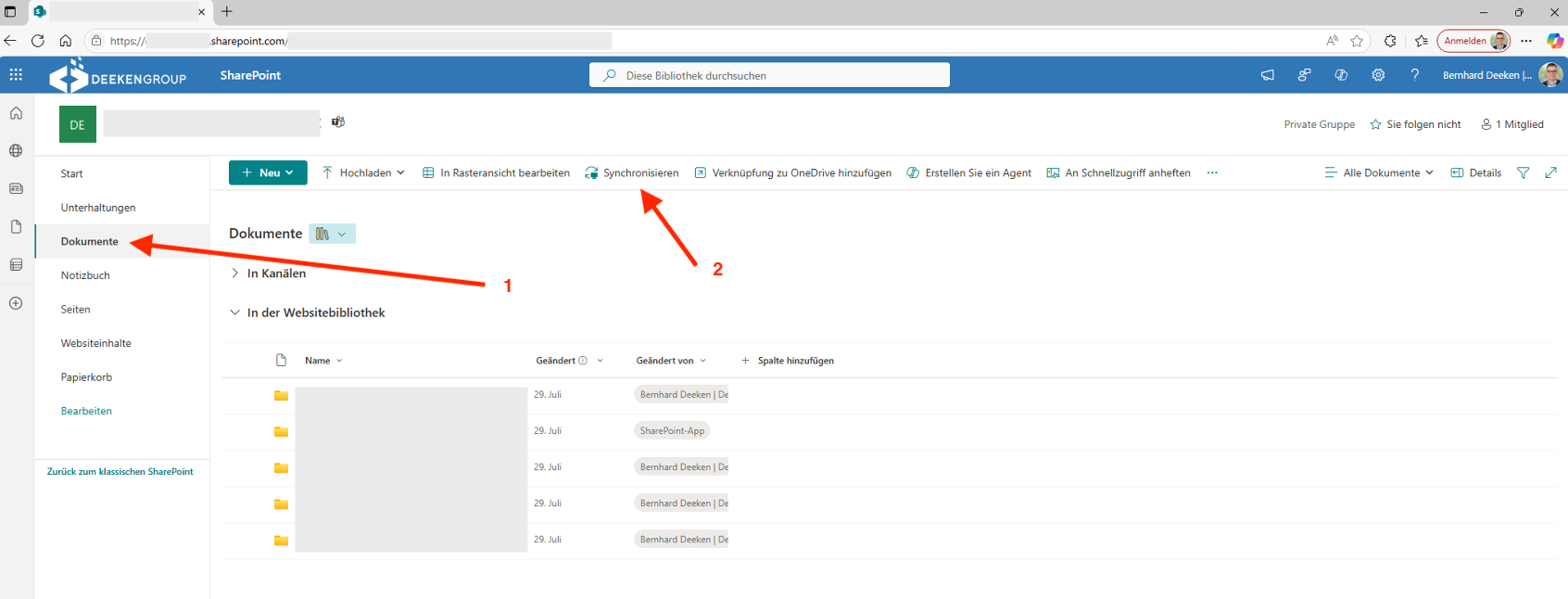Select Dokumente in the left navigation
This screenshot has width=1568, height=599.
(90, 242)
